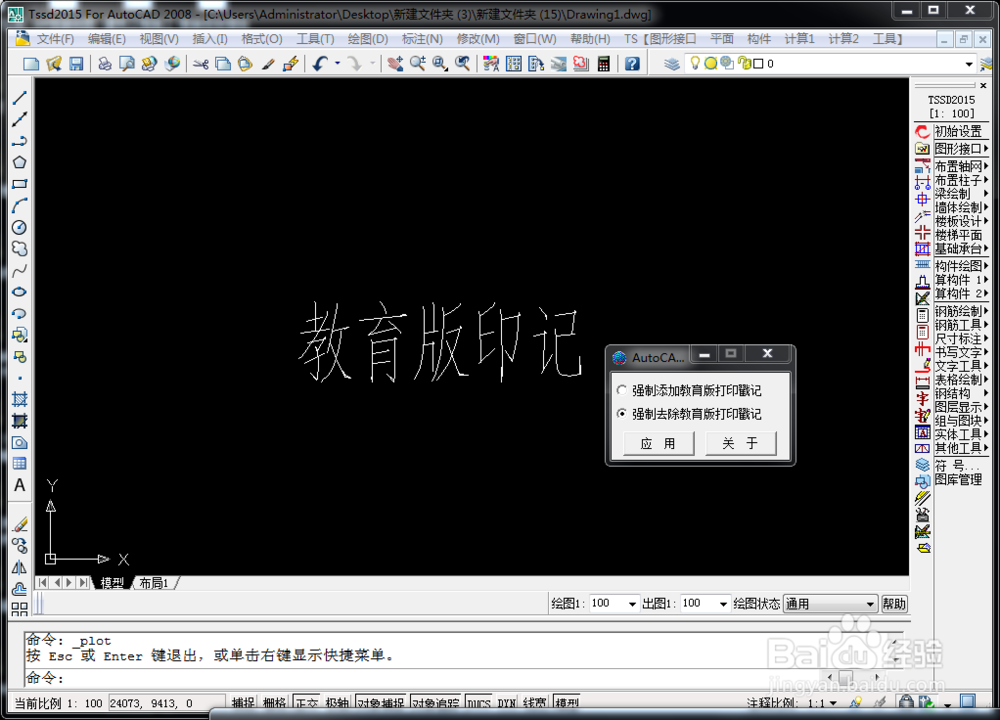Toggle 正交 ortho mode in status bar
1000x720 pixels.
coord(307,703)
